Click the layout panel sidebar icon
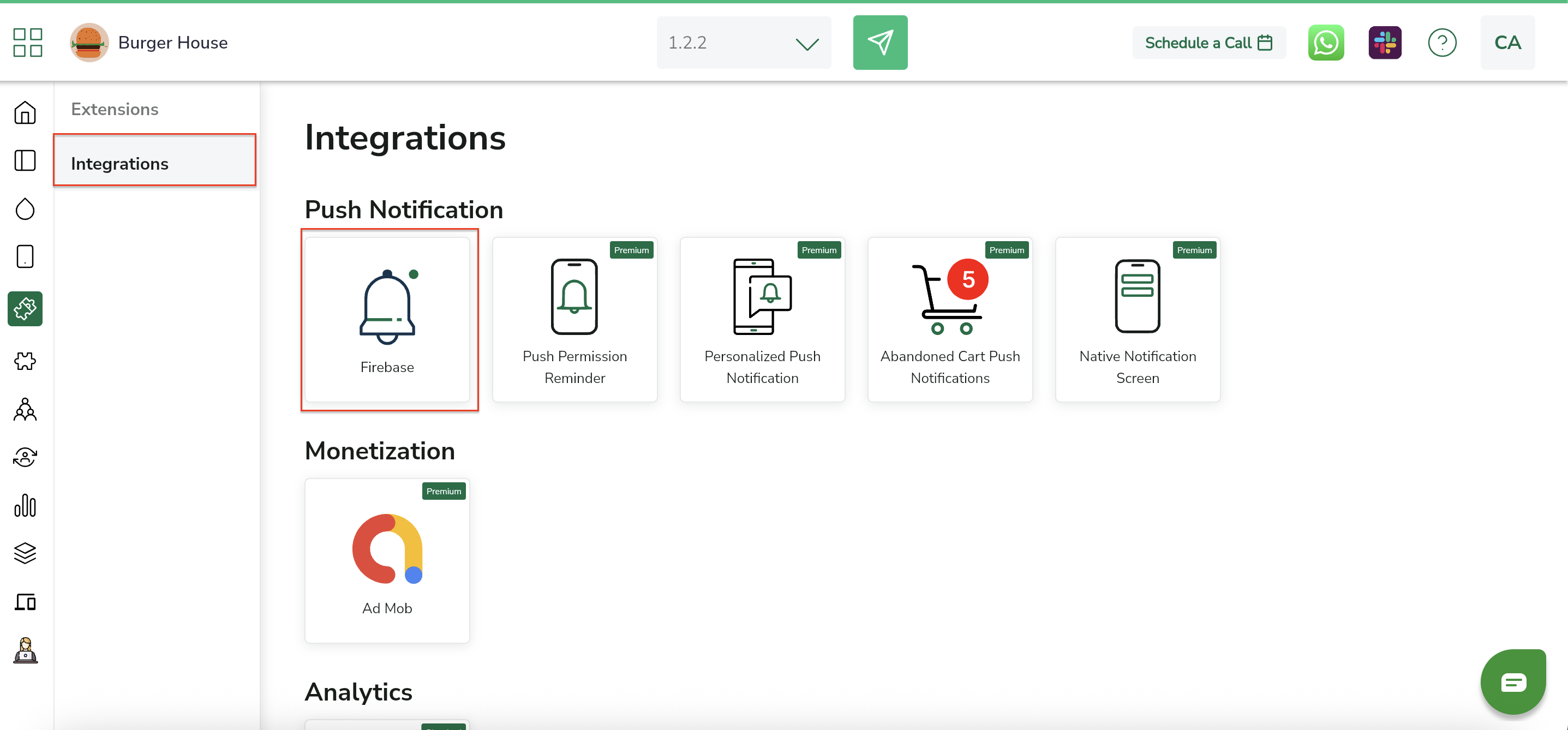This screenshot has height=730, width=1568. pyautogui.click(x=25, y=161)
